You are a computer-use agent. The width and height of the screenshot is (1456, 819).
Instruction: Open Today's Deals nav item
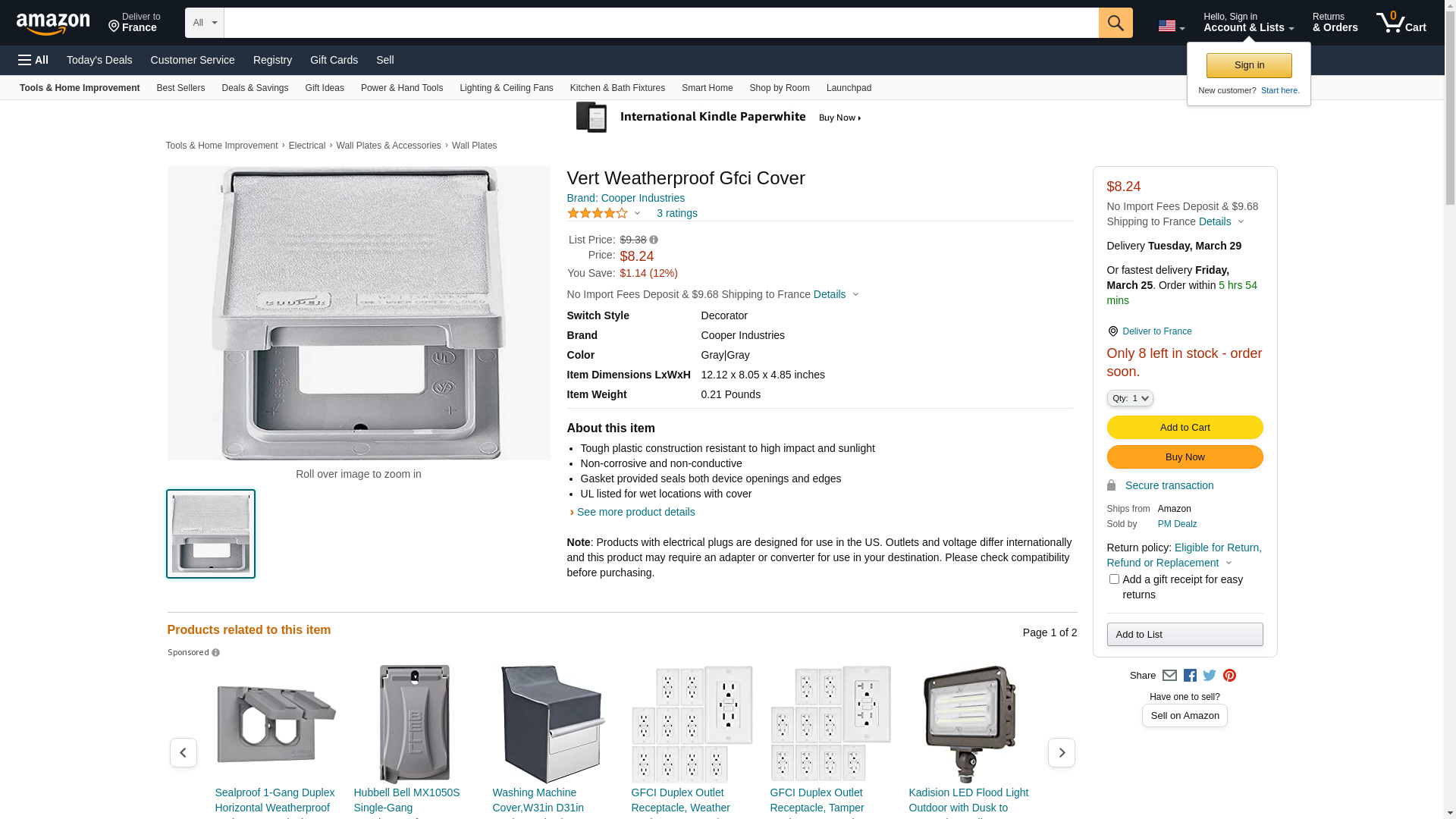[x=99, y=60]
